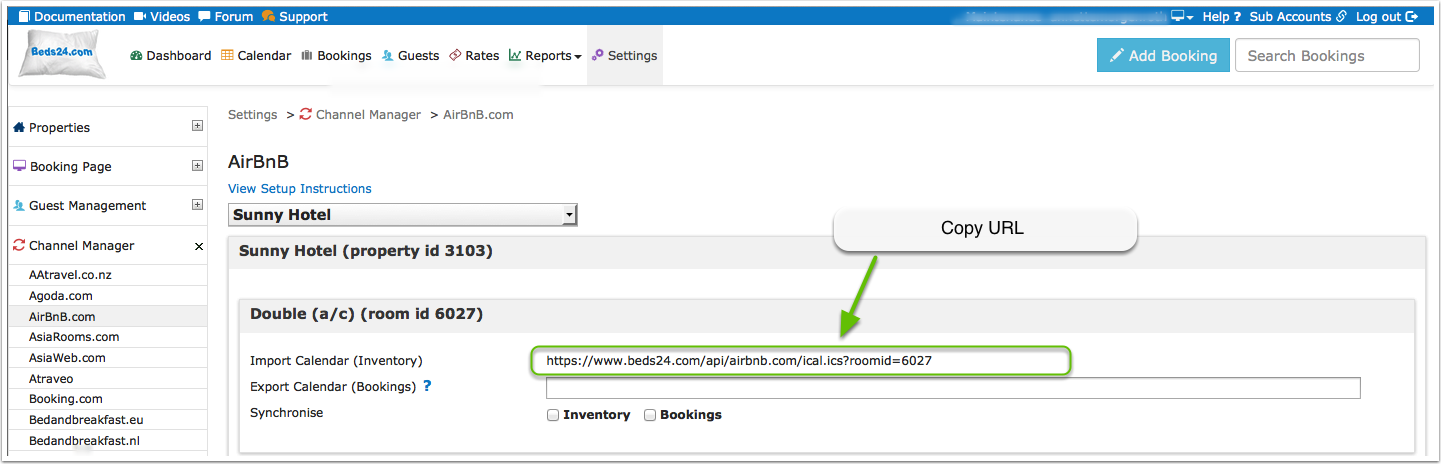Click the AirBnB.com breadcrumb
The width and height of the screenshot is (1441, 464).
[478, 115]
